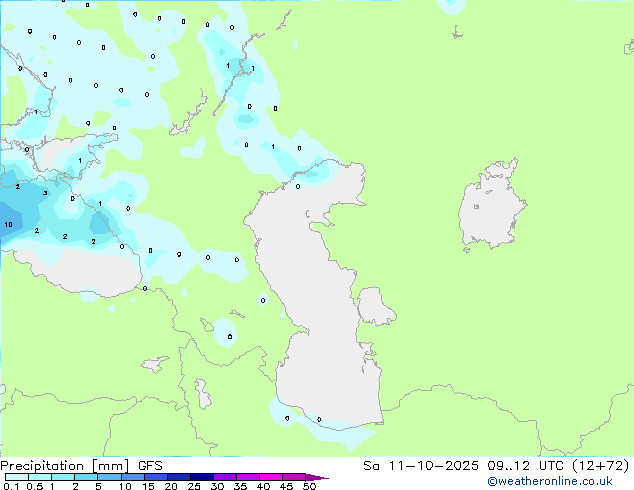The height and width of the screenshot is (490, 634).
Task: Select the 35–40 mm legend swatch
Action: tap(247, 477)
